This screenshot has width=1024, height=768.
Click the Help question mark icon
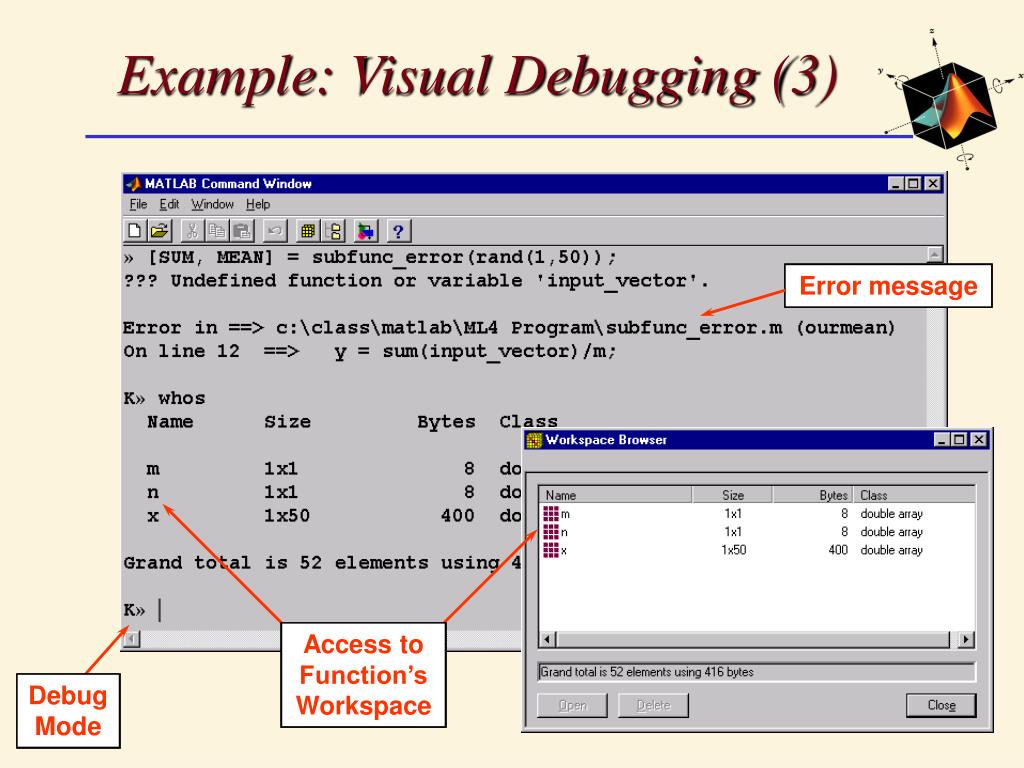point(398,231)
